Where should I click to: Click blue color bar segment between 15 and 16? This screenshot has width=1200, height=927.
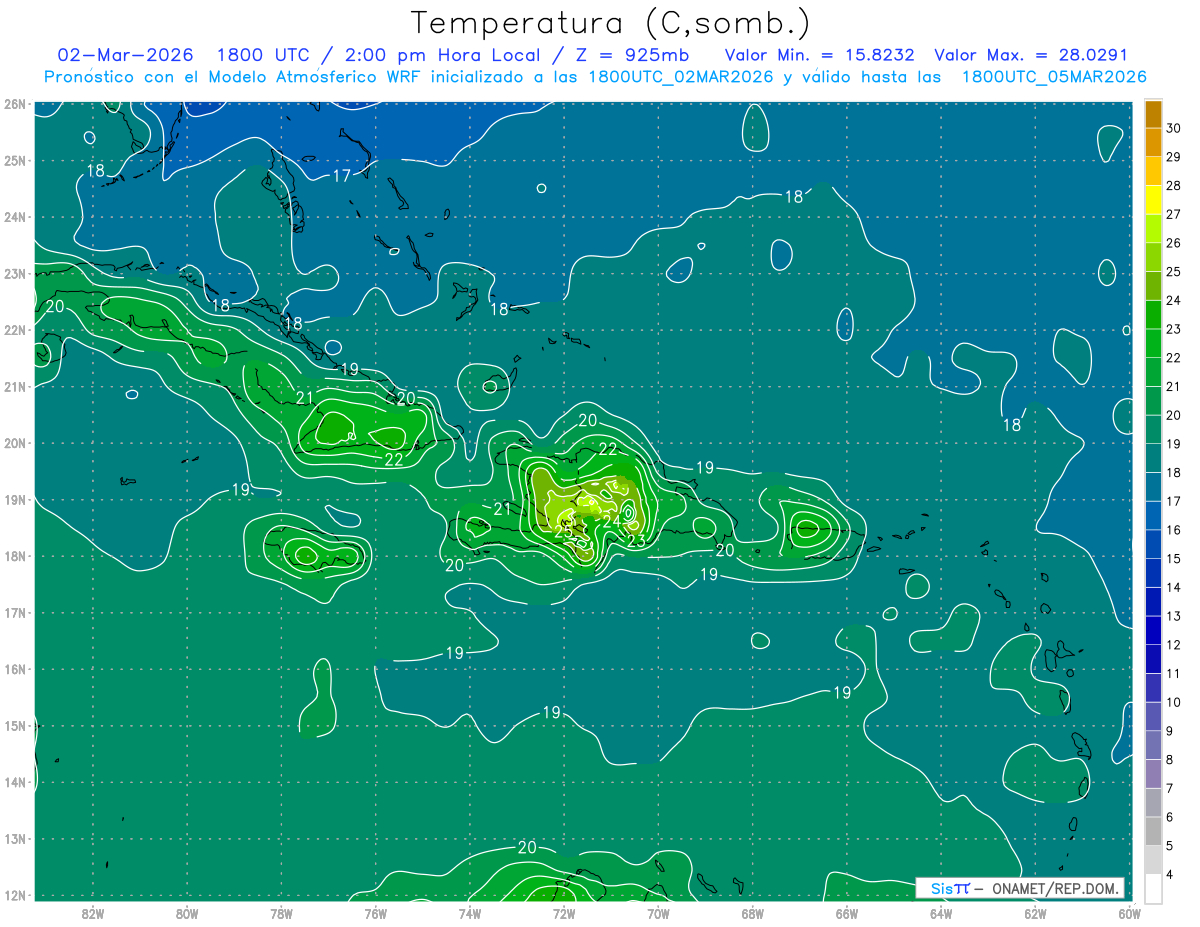[x=1153, y=544]
